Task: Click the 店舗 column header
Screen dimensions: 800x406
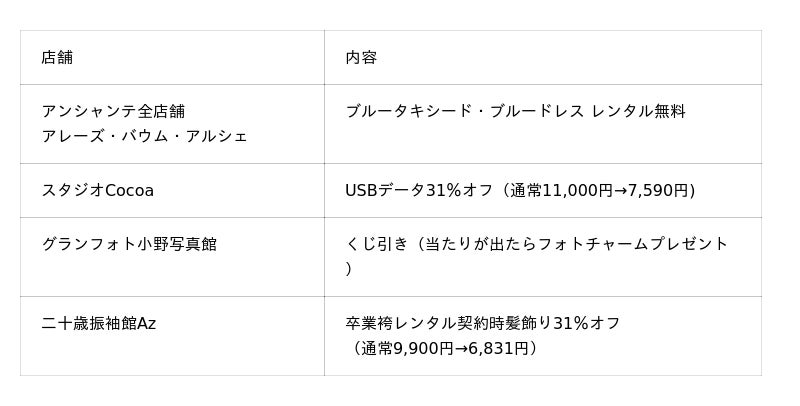Action: coord(57,58)
